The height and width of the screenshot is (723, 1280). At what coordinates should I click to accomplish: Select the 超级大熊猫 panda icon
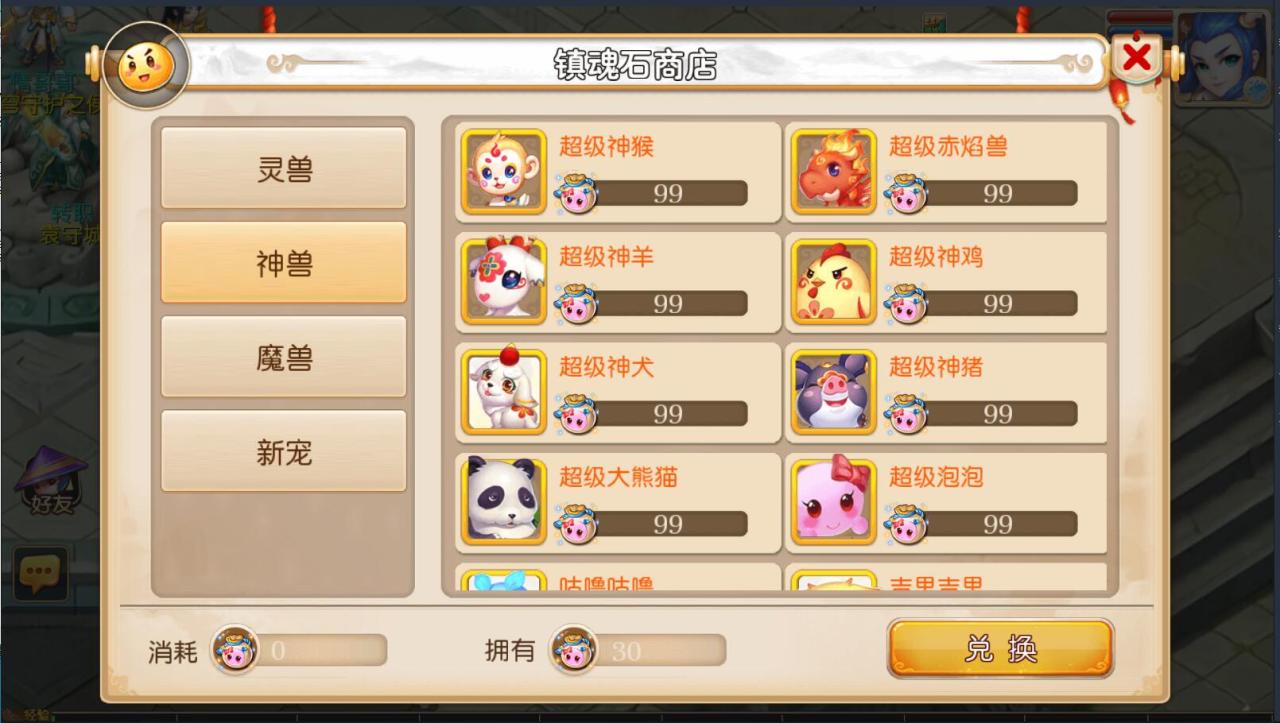[504, 502]
